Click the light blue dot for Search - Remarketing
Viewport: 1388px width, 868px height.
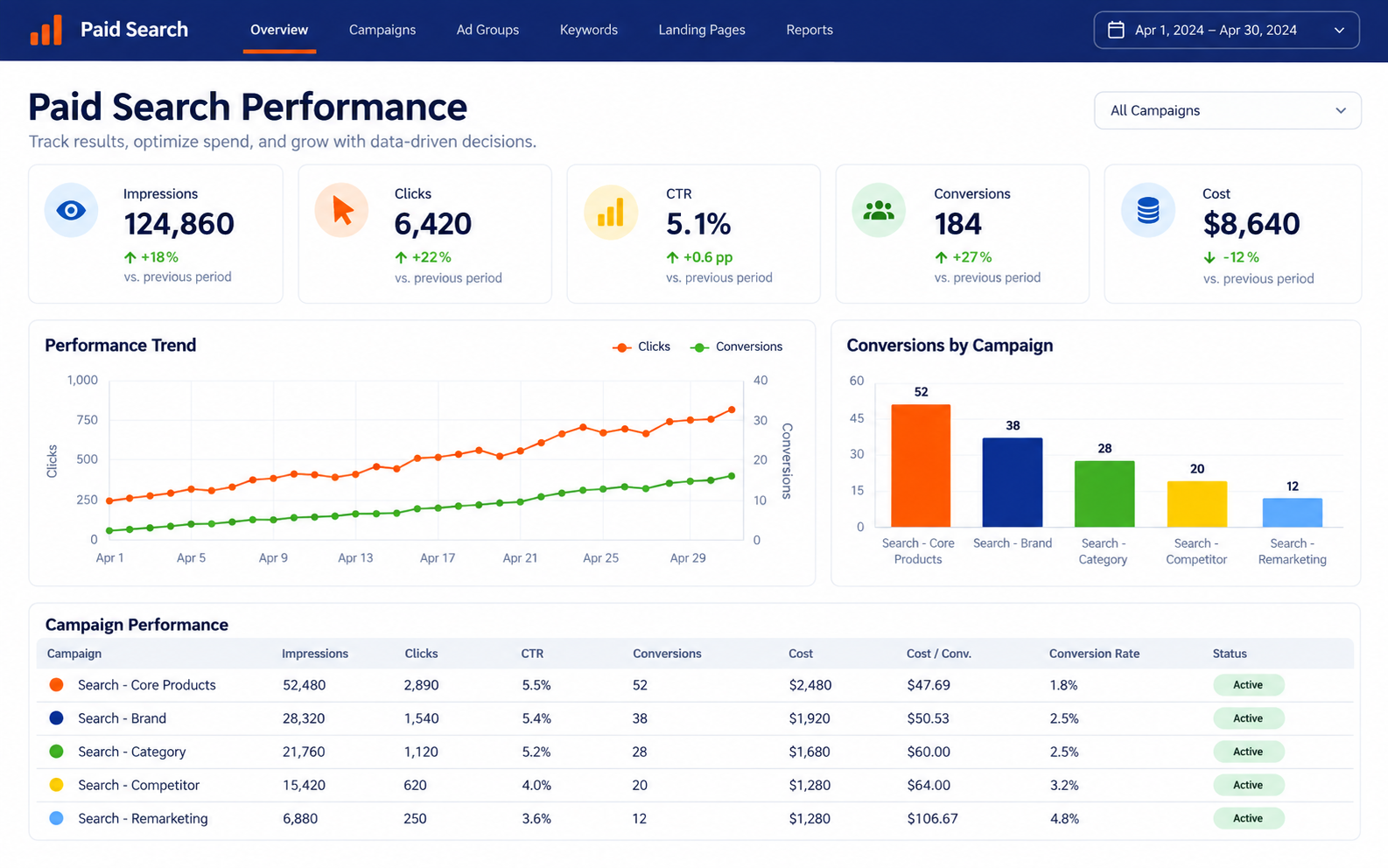click(x=56, y=818)
